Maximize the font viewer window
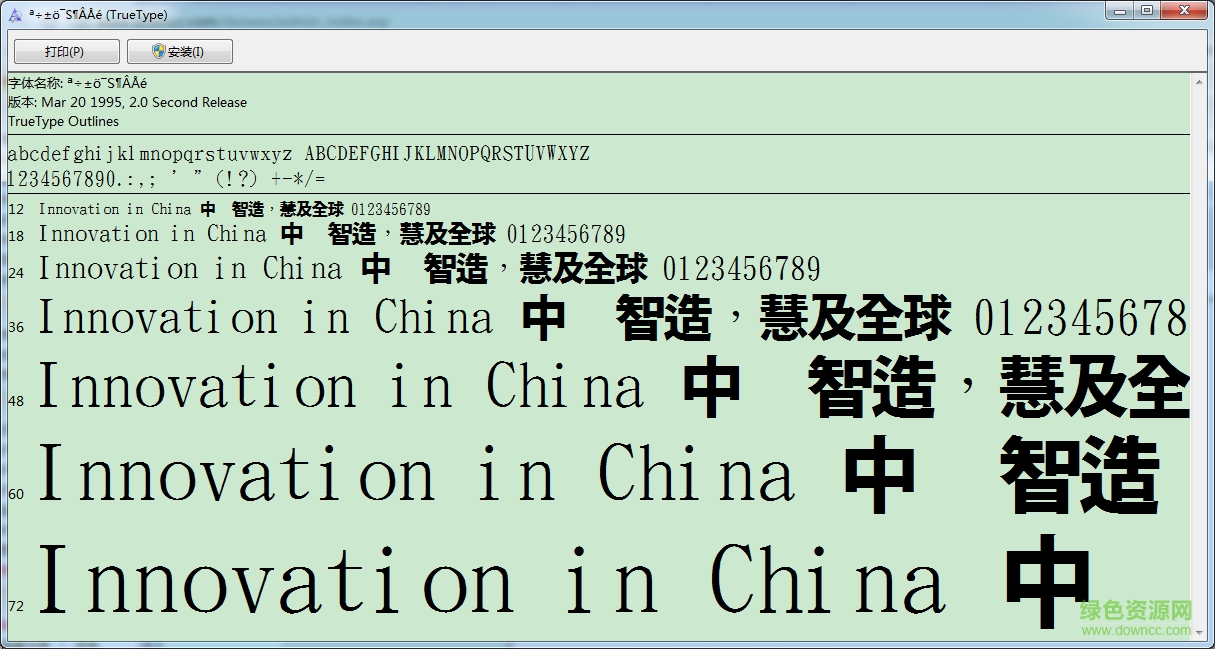This screenshot has width=1215, height=649. (x=1147, y=11)
